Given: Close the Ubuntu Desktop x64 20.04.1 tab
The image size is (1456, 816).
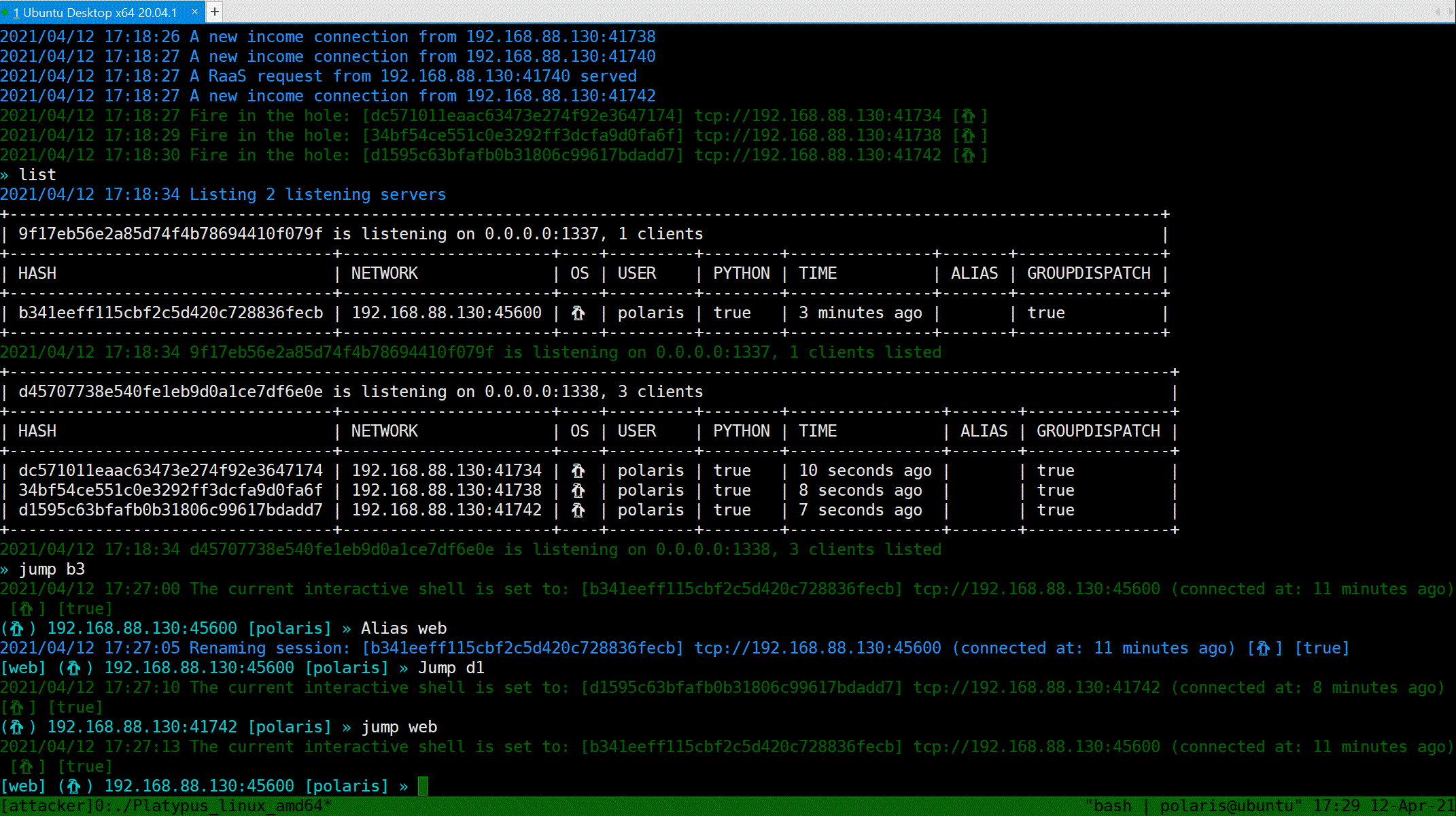Looking at the screenshot, I should click(x=194, y=12).
